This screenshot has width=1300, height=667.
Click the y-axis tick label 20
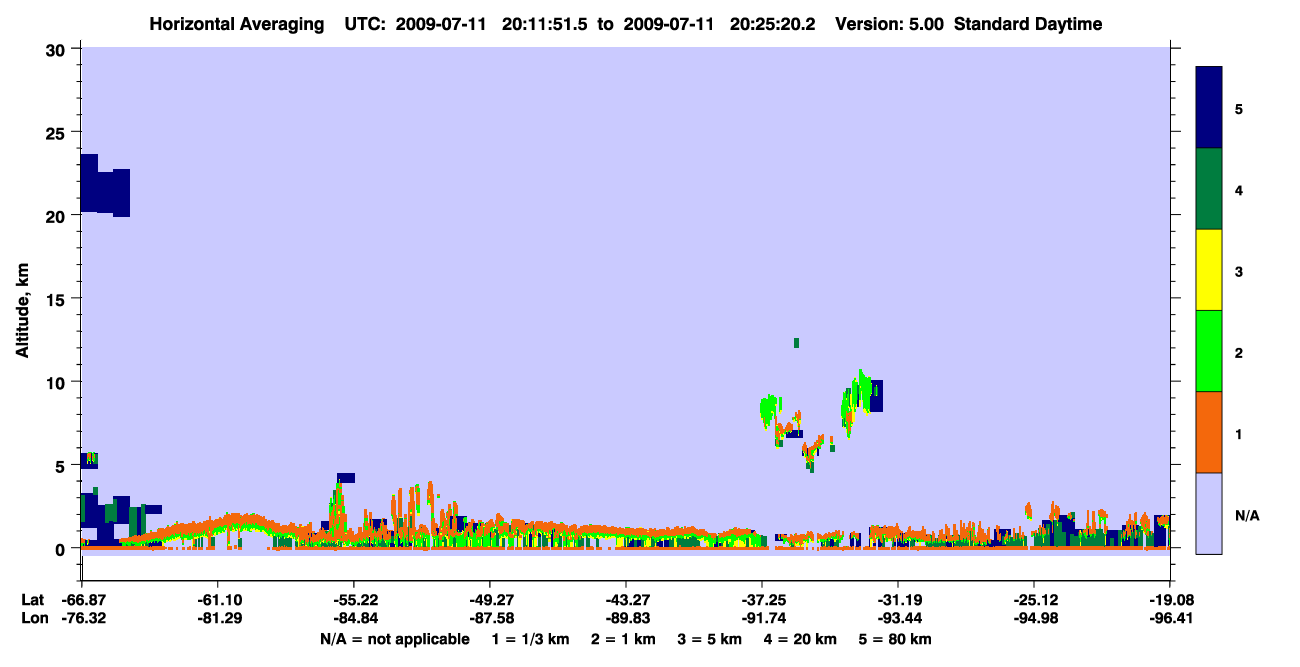(x=58, y=216)
